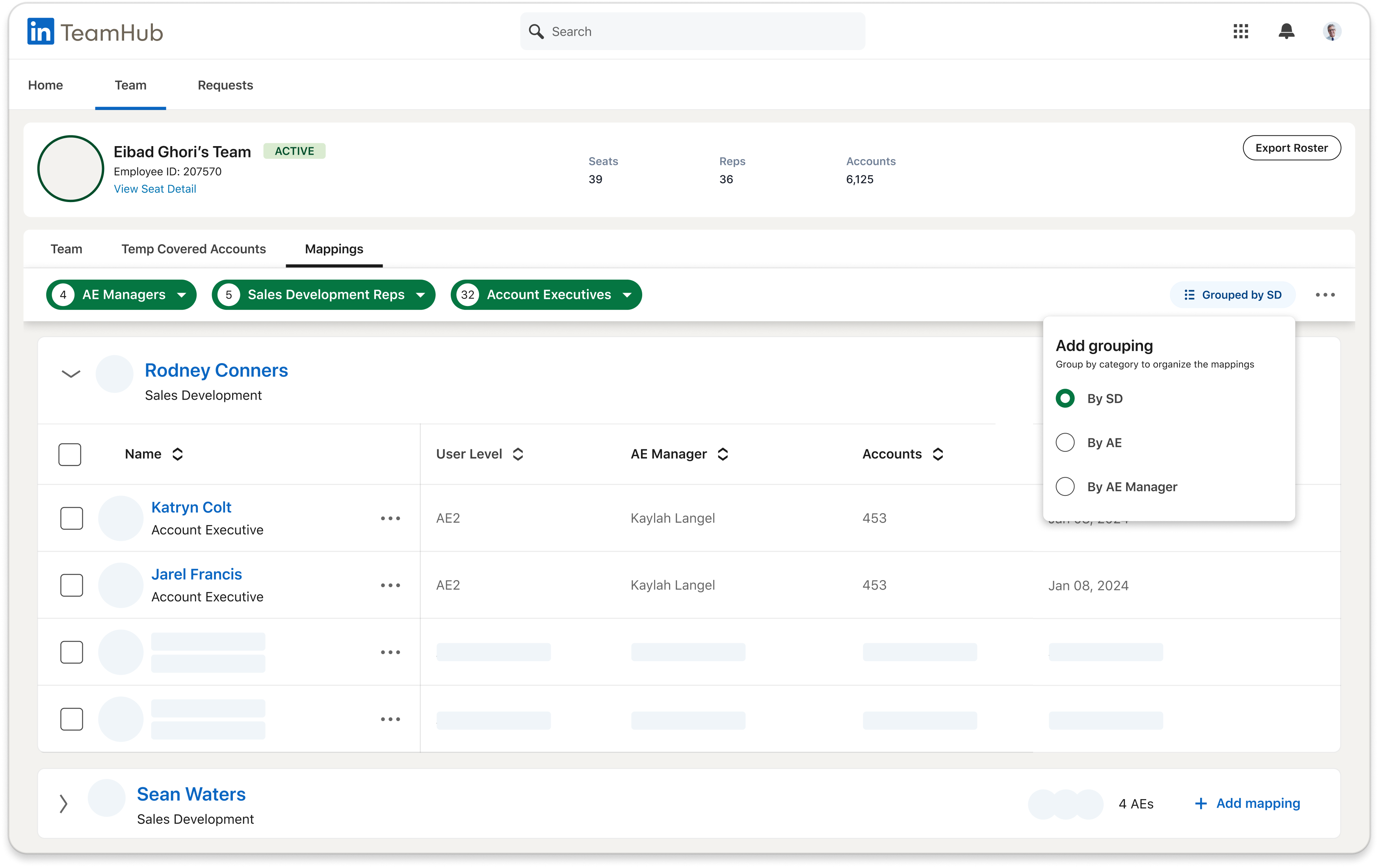Open the notifications bell
Screen dimensions: 1379x868
pyautogui.click(x=1286, y=32)
